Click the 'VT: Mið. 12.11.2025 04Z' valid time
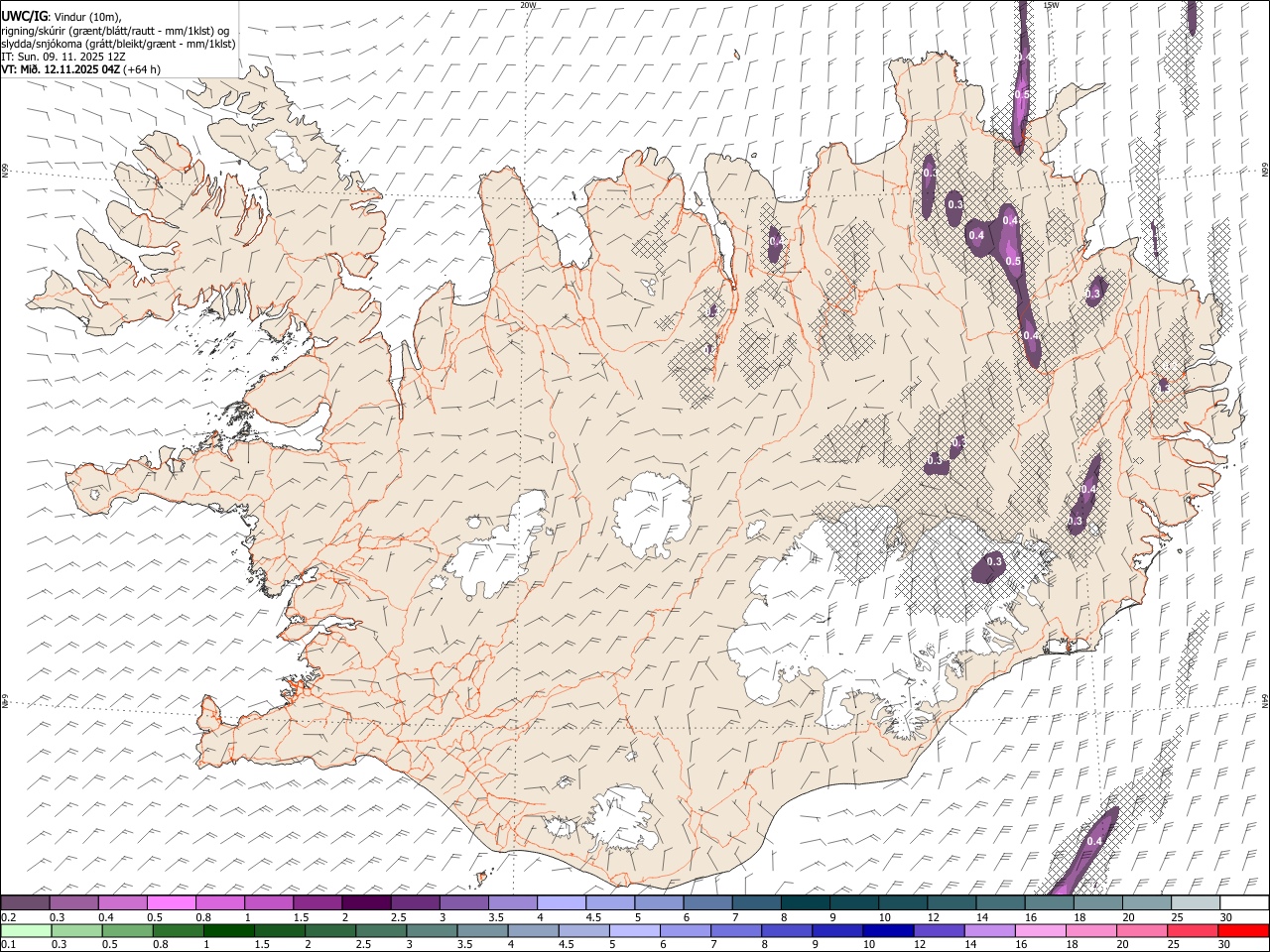 coord(61,69)
